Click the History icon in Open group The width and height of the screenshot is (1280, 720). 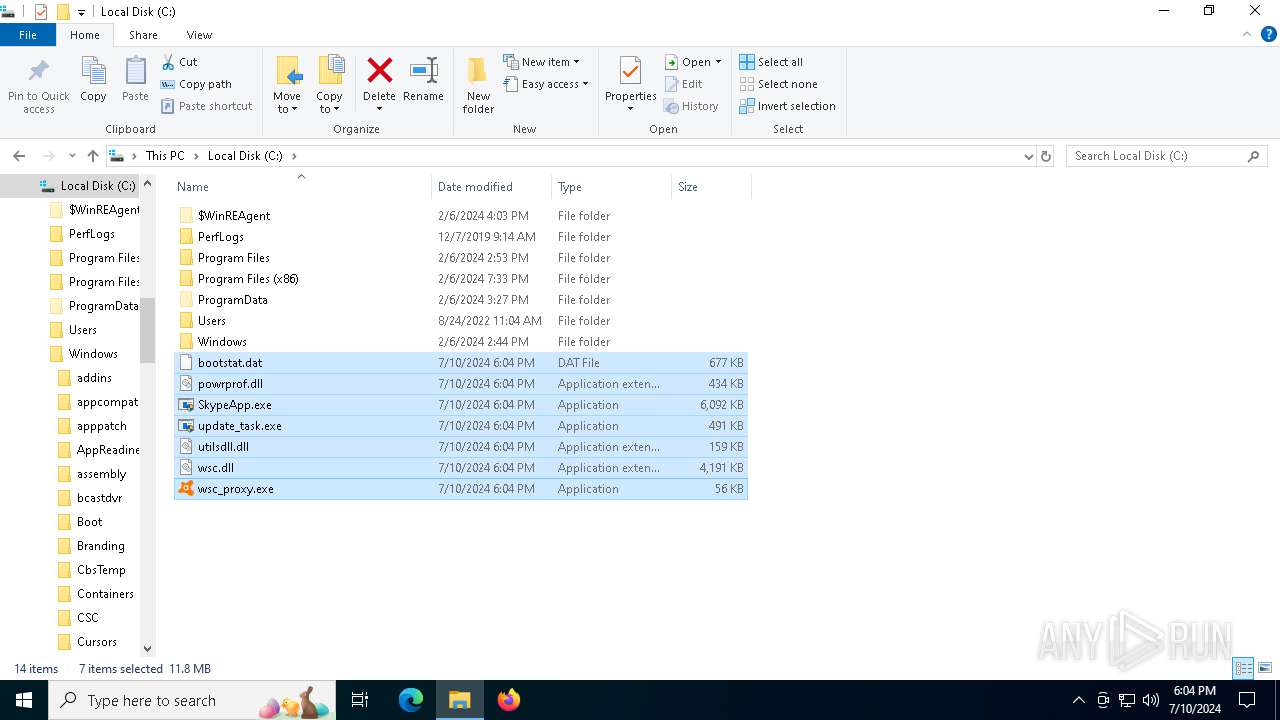[691, 106]
